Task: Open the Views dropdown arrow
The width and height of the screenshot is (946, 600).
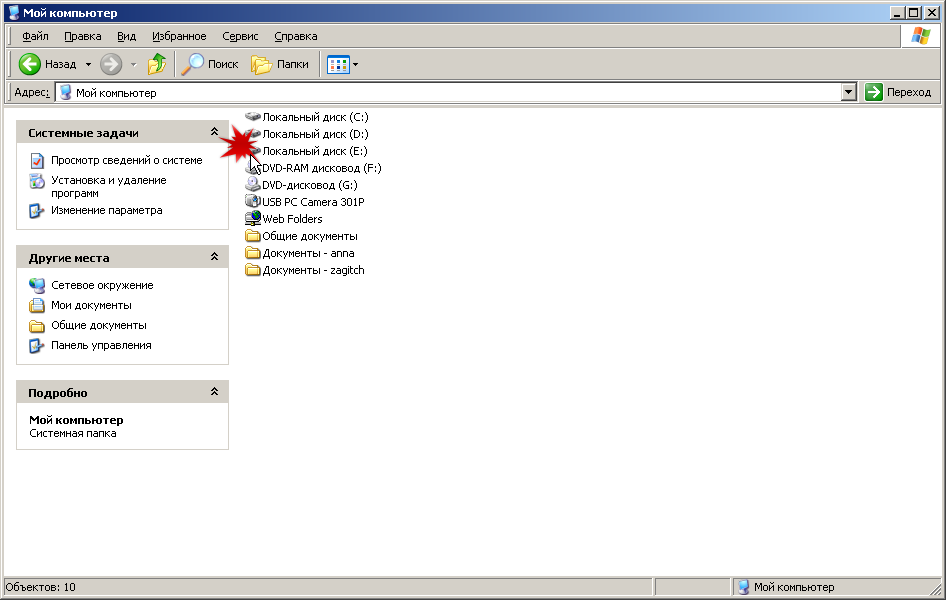Action: (355, 65)
